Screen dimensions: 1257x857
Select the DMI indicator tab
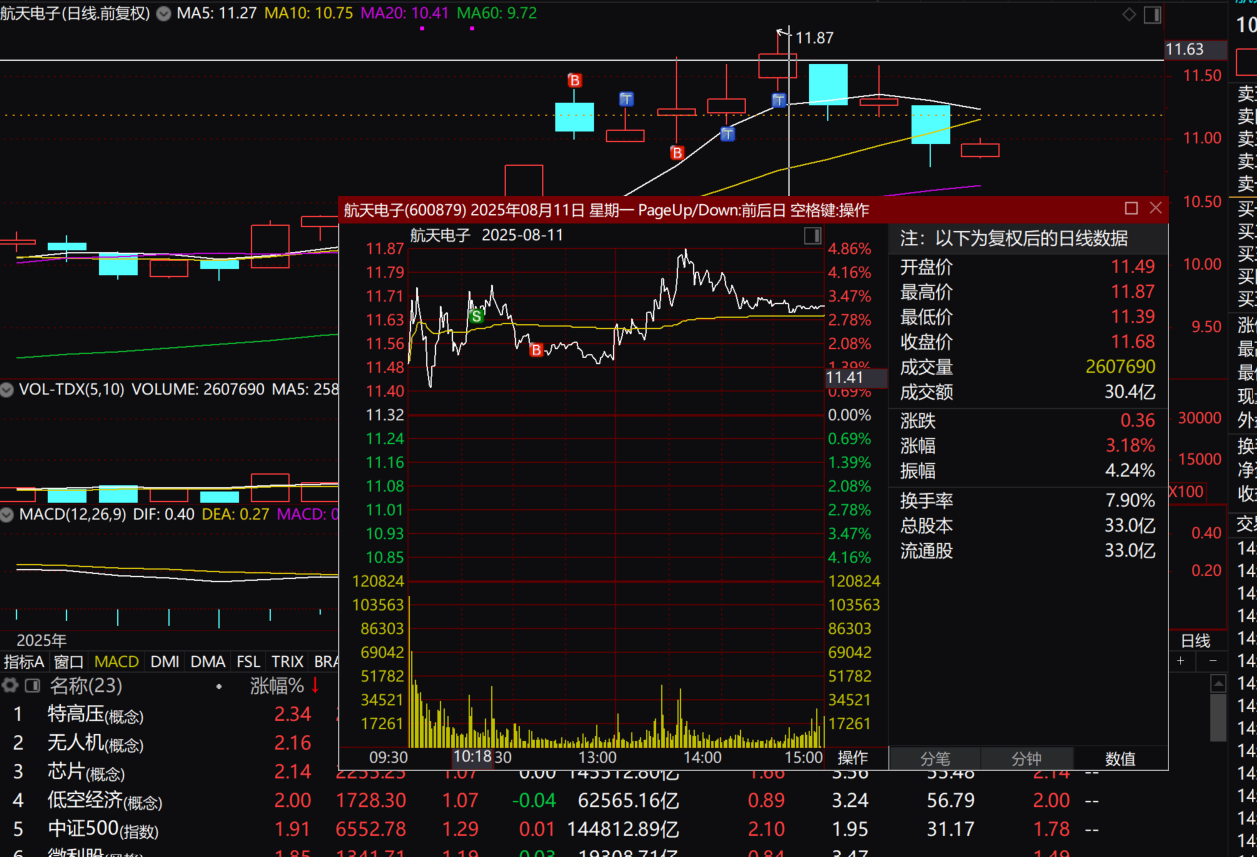(165, 662)
